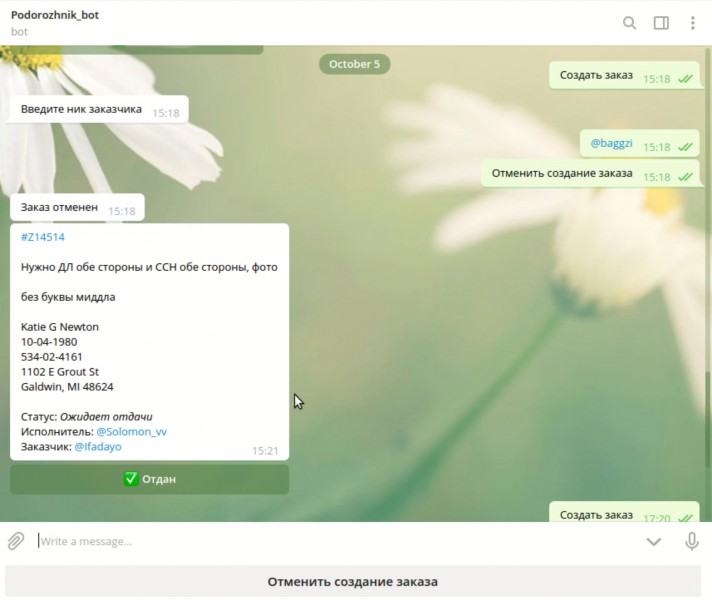Image resolution: width=712 pixels, height=600 pixels.
Task: Click the 1102 E Grout St line
Action: (59, 372)
